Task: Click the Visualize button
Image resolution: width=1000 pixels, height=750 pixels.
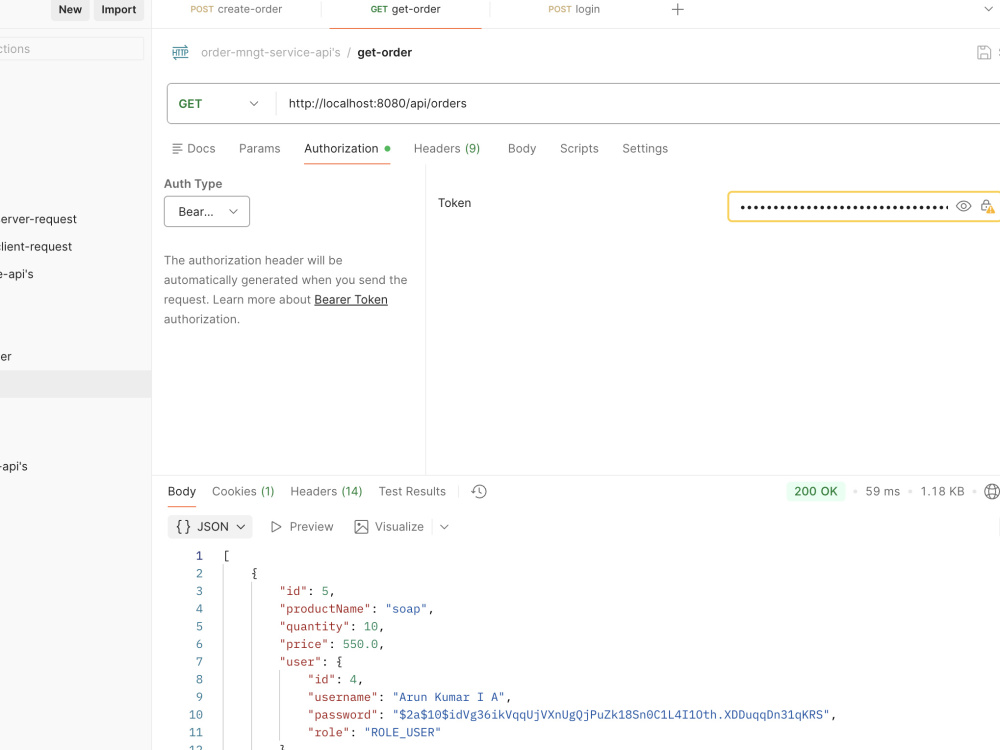Action: 389,527
